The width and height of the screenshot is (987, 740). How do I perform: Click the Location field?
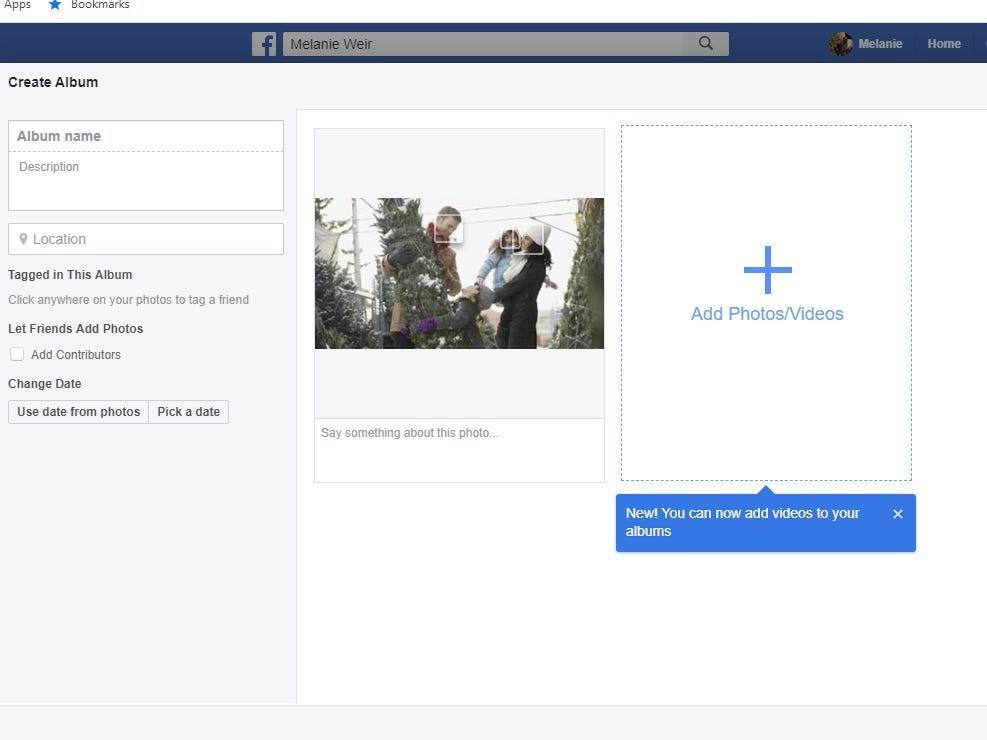tap(146, 239)
